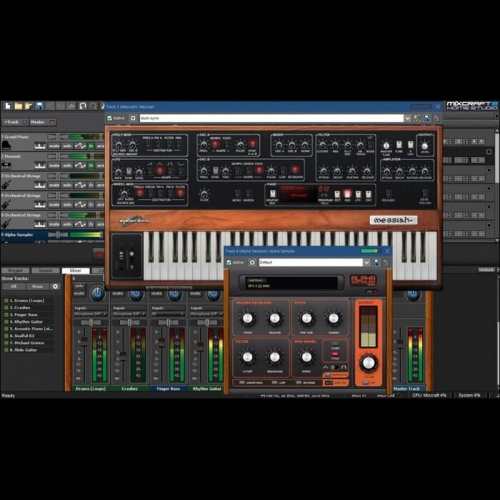Uncheck 3. Finger Bass in Show Tracks

tap(6, 314)
